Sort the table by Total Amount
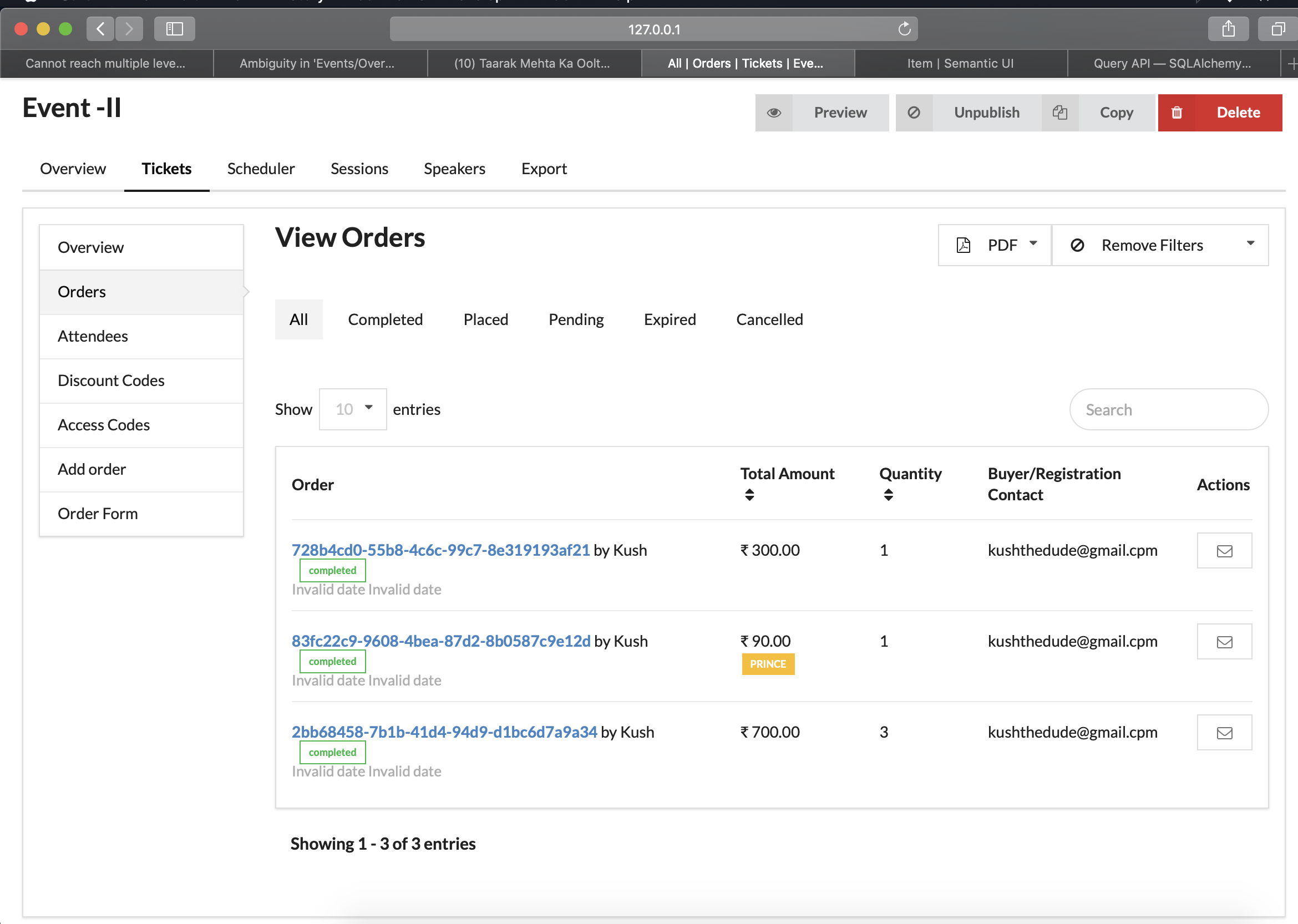 pyautogui.click(x=749, y=495)
